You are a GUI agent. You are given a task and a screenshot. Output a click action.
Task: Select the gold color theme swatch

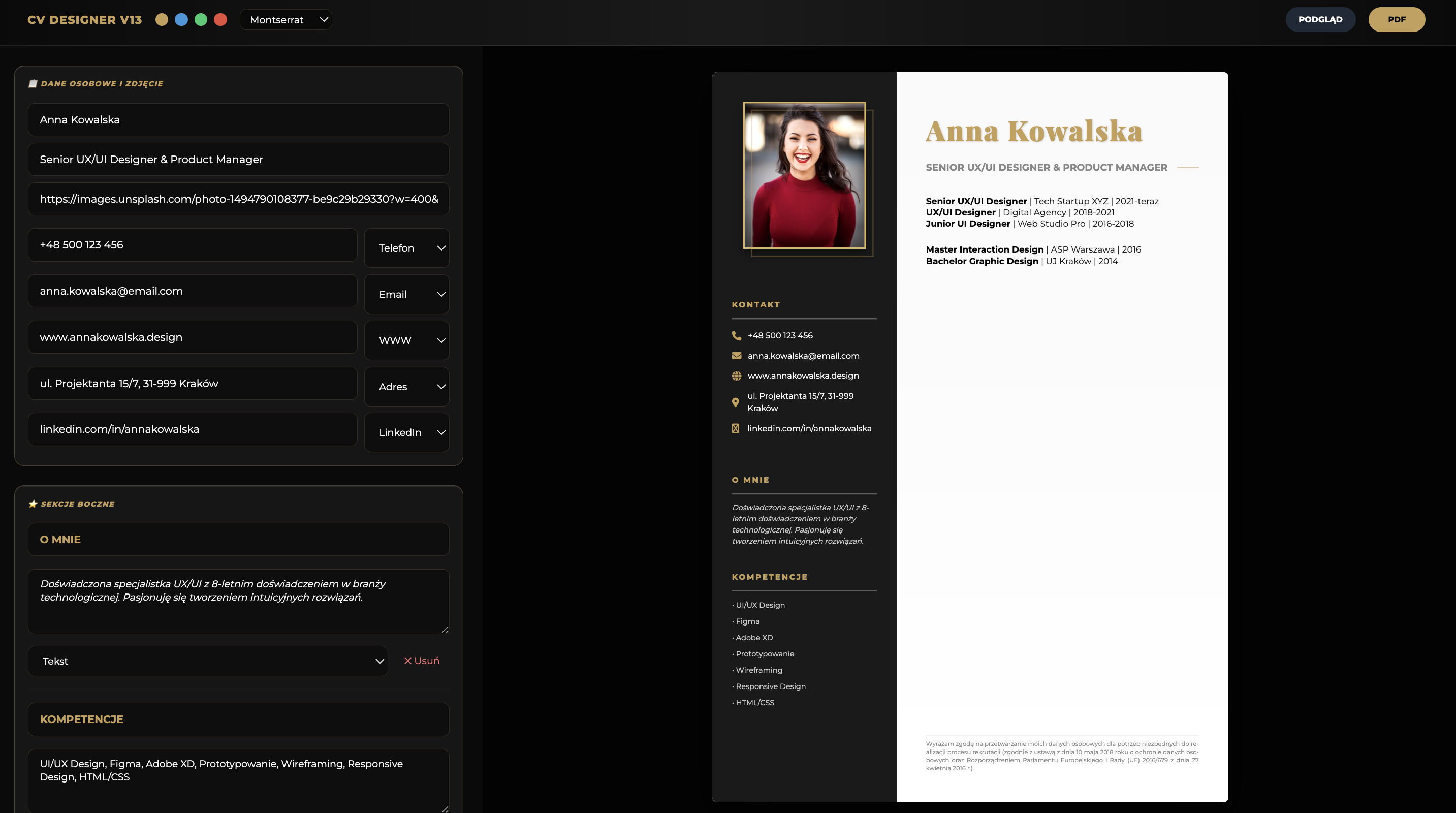tap(162, 20)
